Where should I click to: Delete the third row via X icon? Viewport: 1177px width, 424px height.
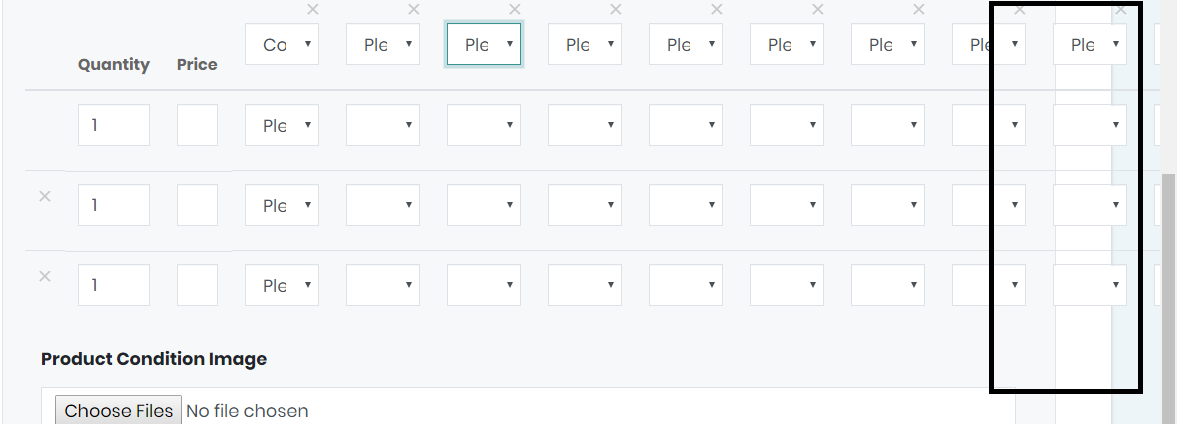pyautogui.click(x=44, y=276)
